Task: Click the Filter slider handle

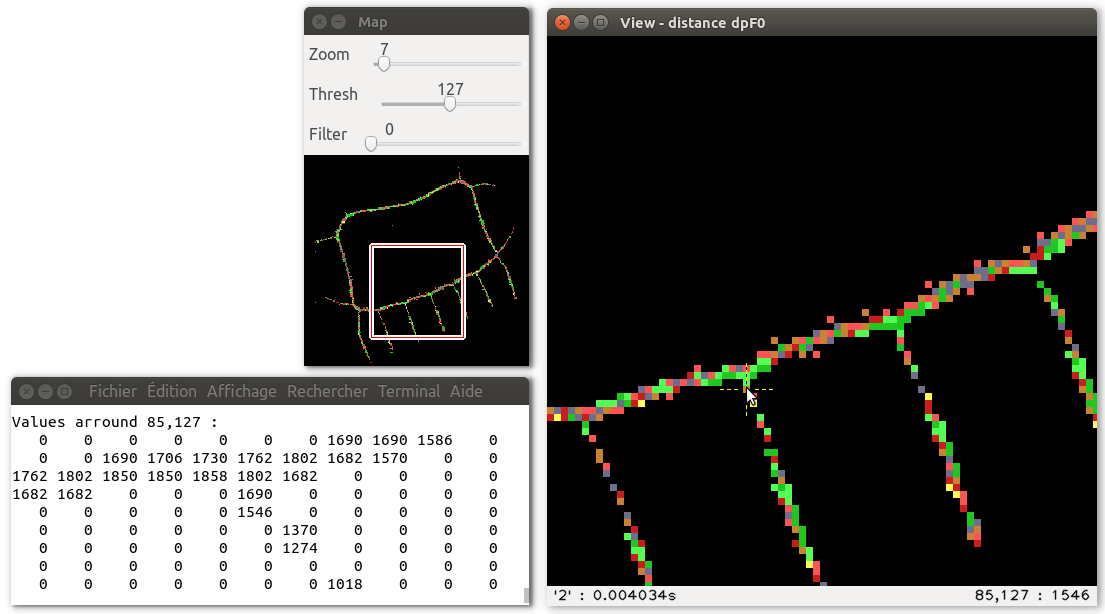Action: (x=371, y=143)
